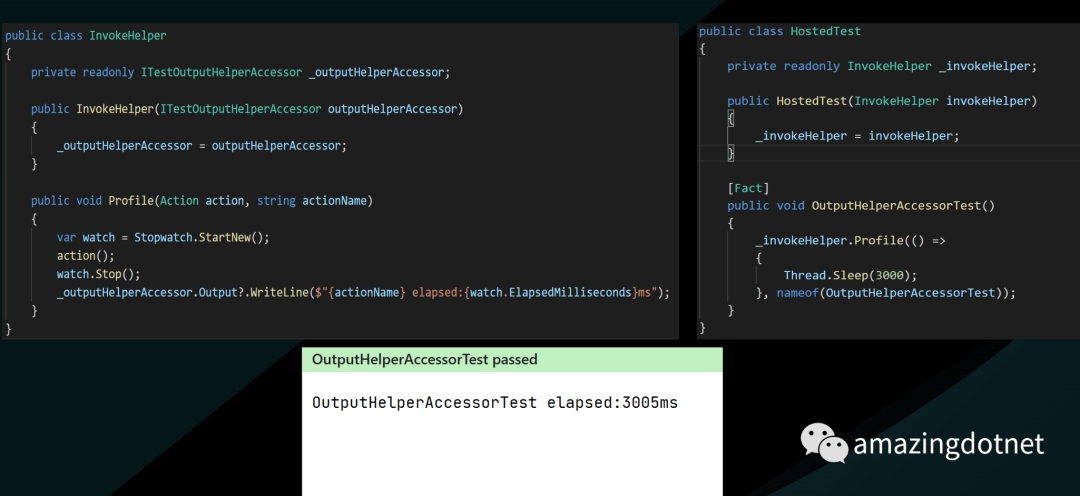Click HostedTest in 'public class HostedTest' line

[x=826, y=31]
